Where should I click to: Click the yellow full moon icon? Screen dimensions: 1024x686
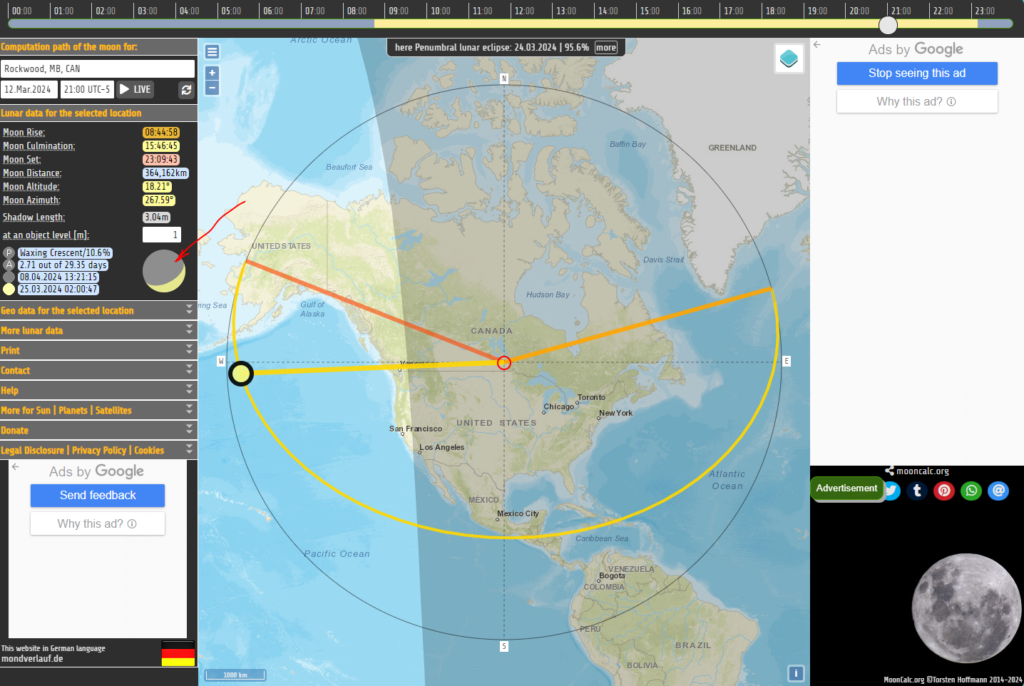pos(8,289)
